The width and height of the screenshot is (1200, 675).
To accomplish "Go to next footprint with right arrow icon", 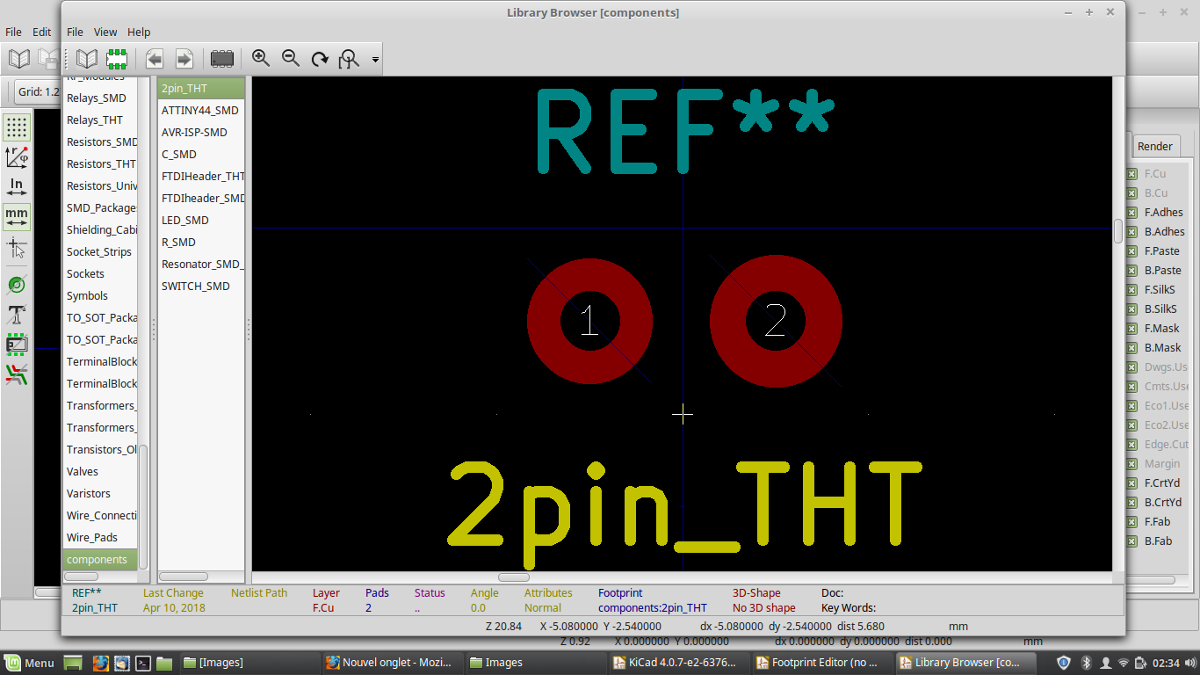I will [184, 59].
